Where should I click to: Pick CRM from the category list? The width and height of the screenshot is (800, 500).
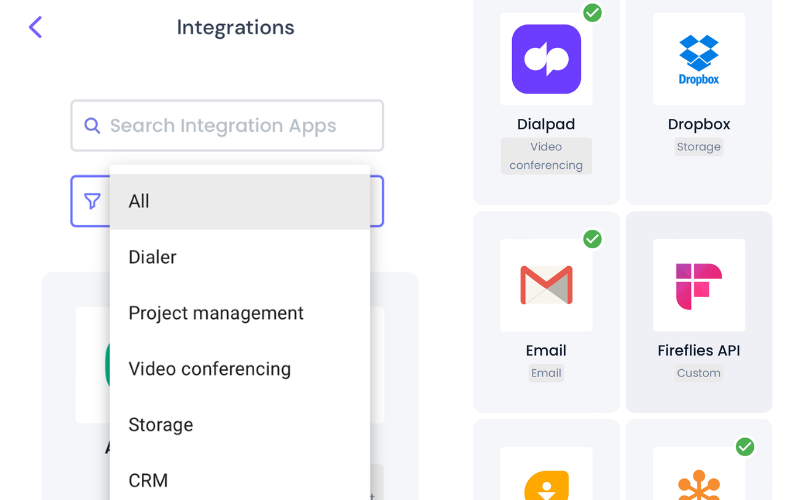pyautogui.click(x=239, y=480)
